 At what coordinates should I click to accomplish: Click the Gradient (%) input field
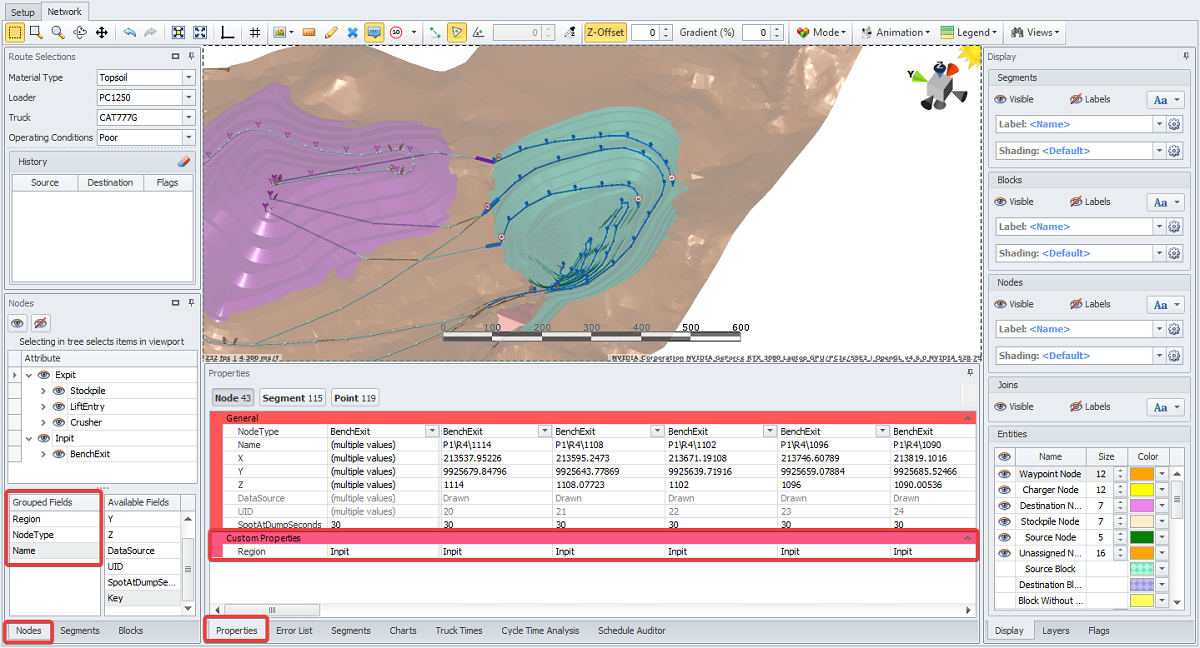[x=755, y=32]
